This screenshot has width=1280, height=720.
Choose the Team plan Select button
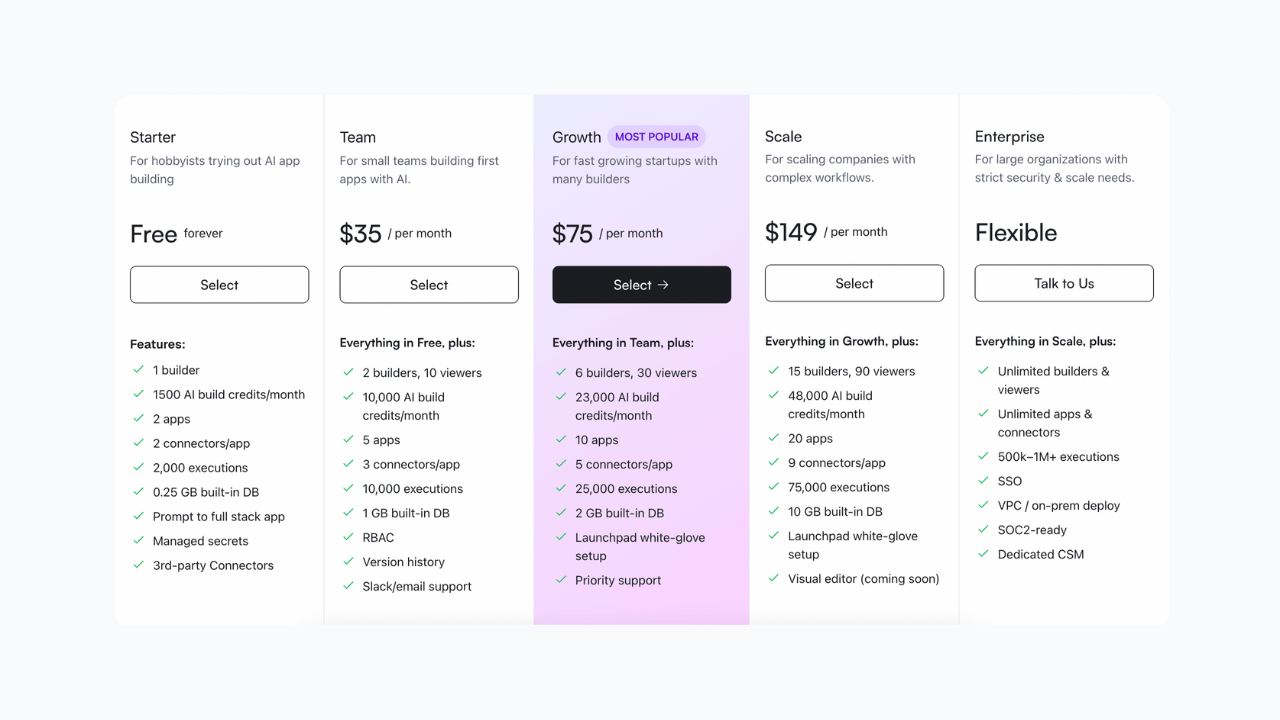tap(429, 285)
